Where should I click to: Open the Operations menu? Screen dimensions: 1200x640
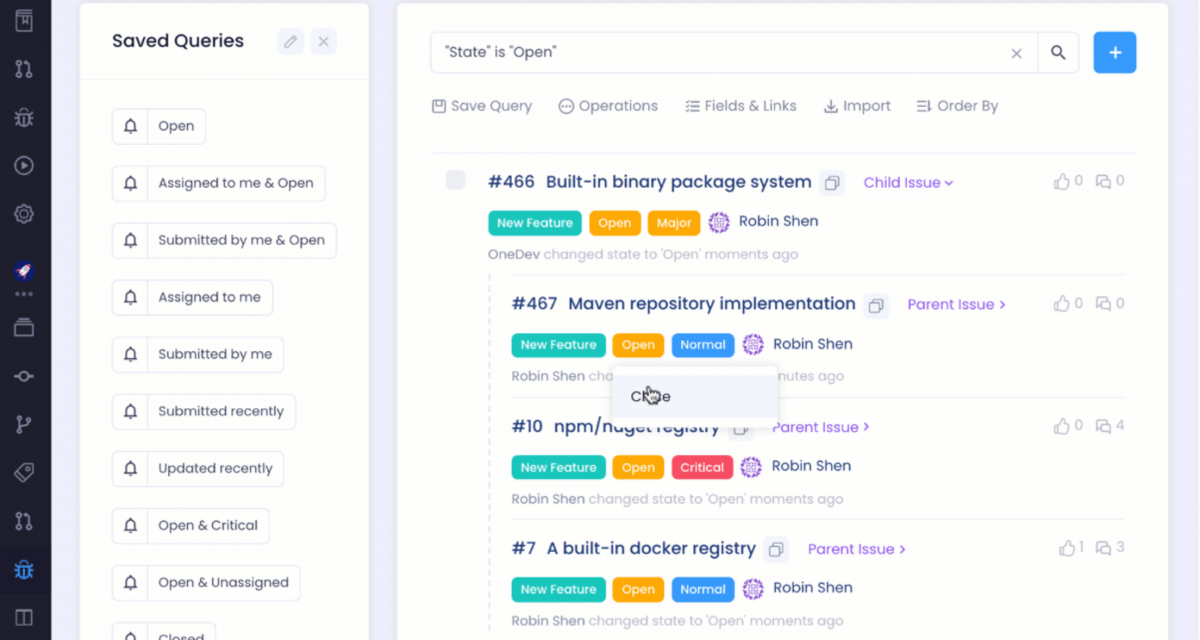coord(608,106)
